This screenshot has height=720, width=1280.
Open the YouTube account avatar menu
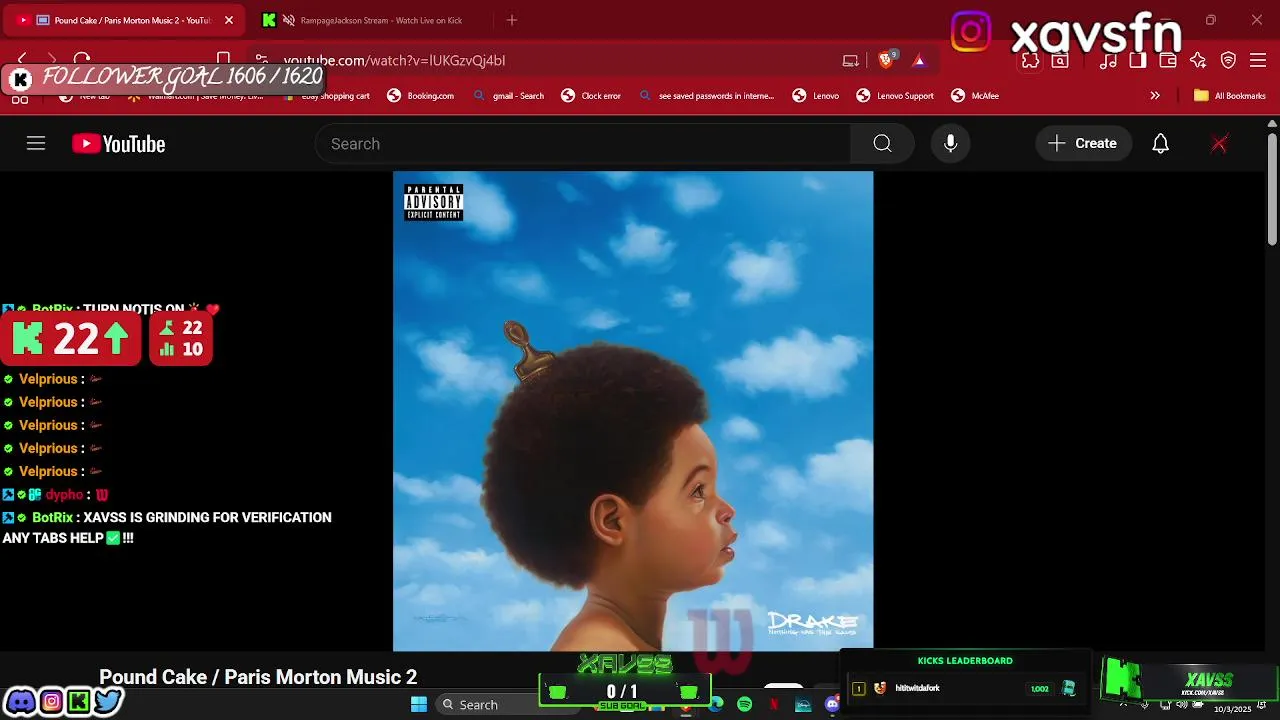[1219, 144]
